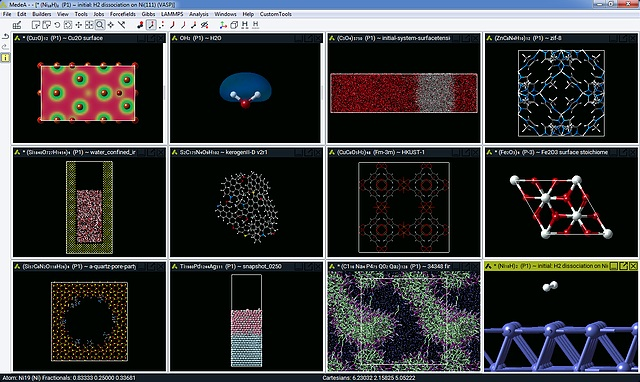This screenshot has height=382, width=640.
Task: Click the yellow info icon in sidebar
Action: (5, 58)
